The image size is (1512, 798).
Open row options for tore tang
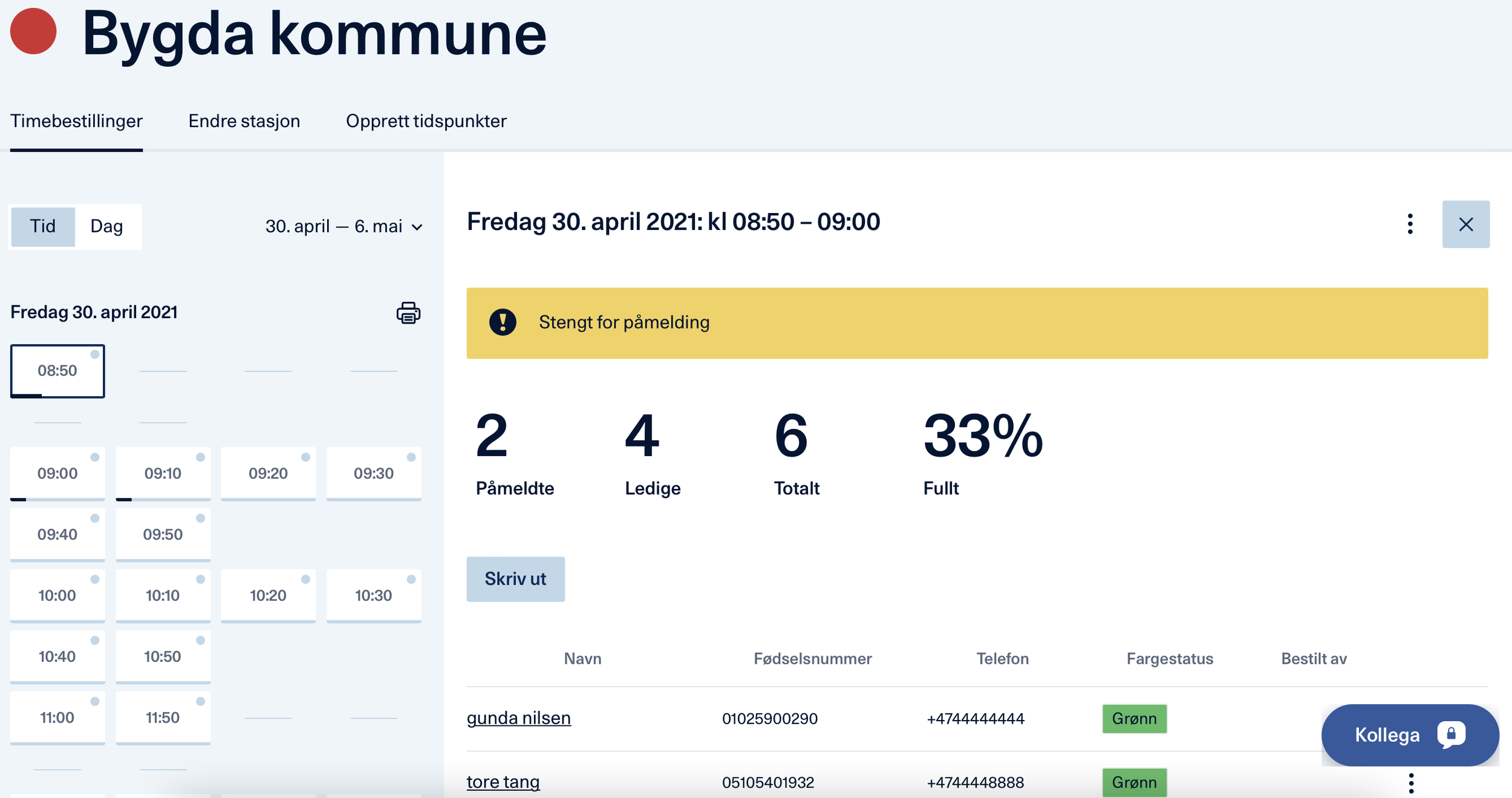[1411, 783]
